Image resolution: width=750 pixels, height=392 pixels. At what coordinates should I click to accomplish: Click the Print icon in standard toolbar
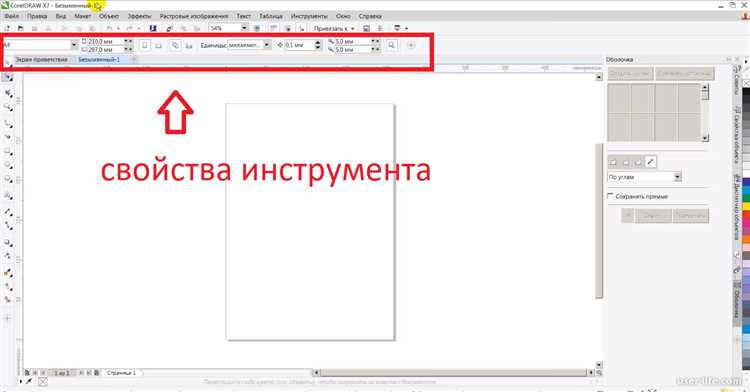point(48,28)
